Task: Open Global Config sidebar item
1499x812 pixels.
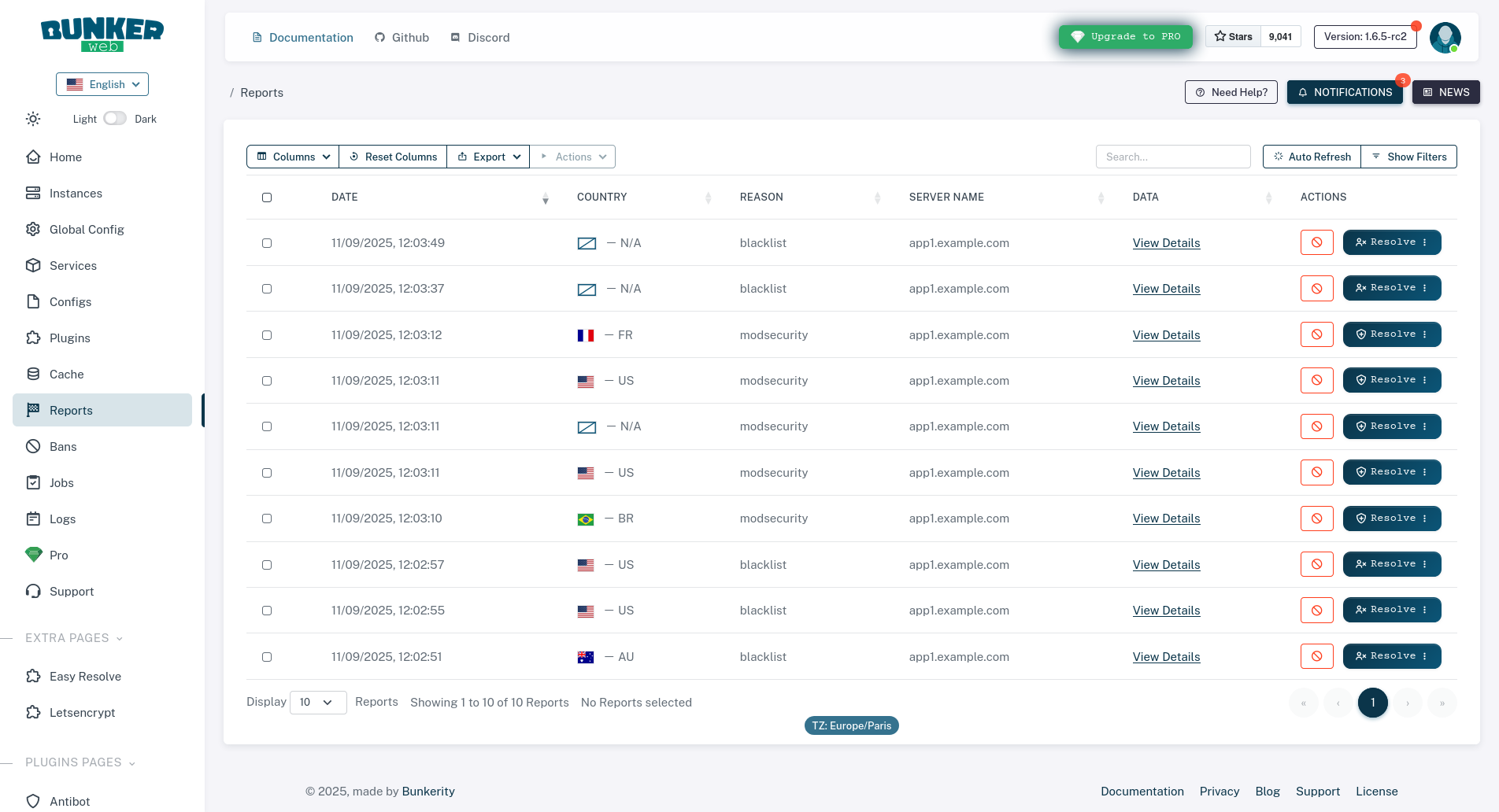Action: point(87,230)
